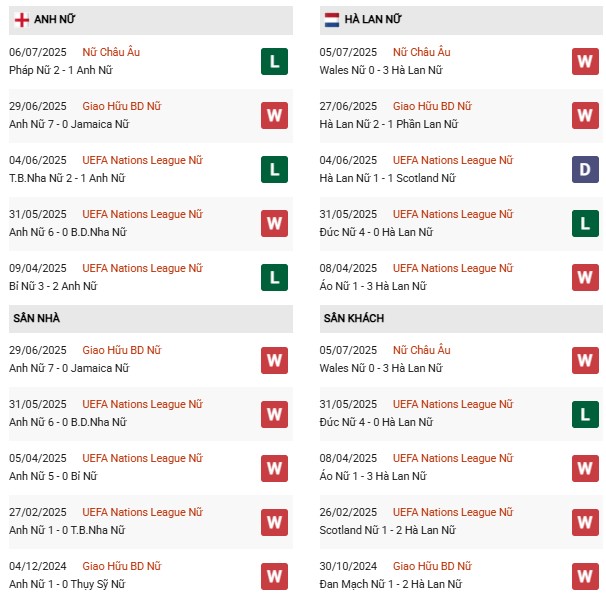Click the W badge for Đan Mạch Nữ 1-2 Hà Lan Nữ
The height and width of the screenshot is (601, 606).
585,576
